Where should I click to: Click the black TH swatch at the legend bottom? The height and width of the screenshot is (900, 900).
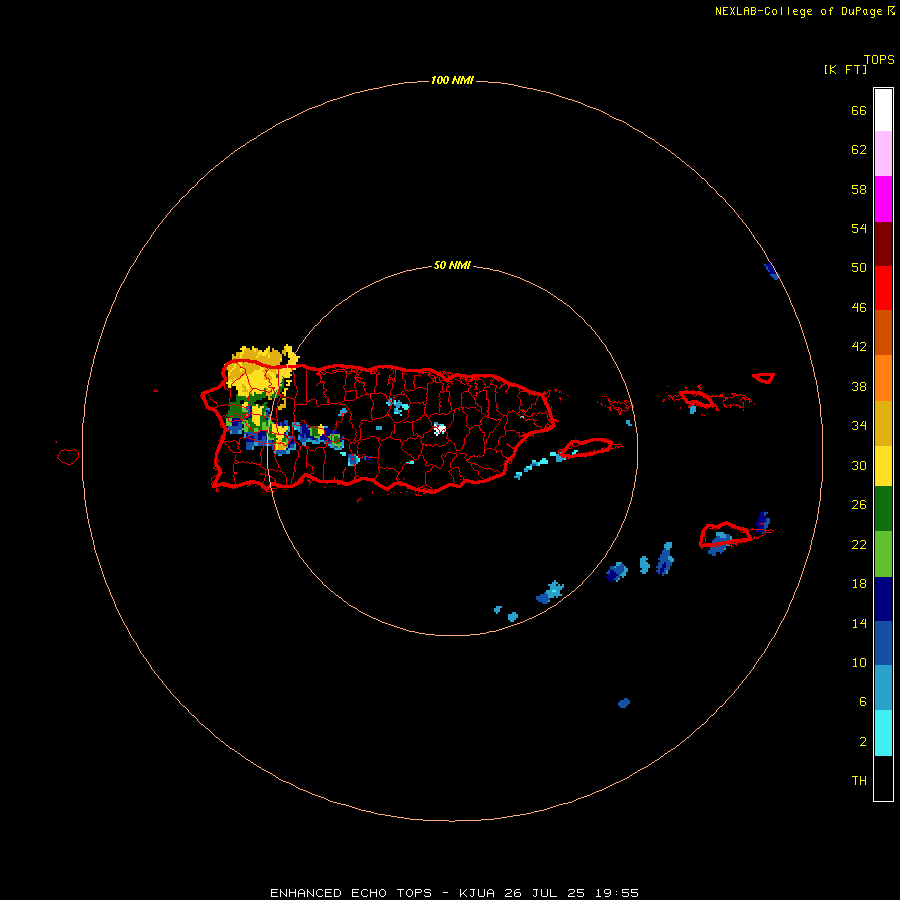[883, 778]
